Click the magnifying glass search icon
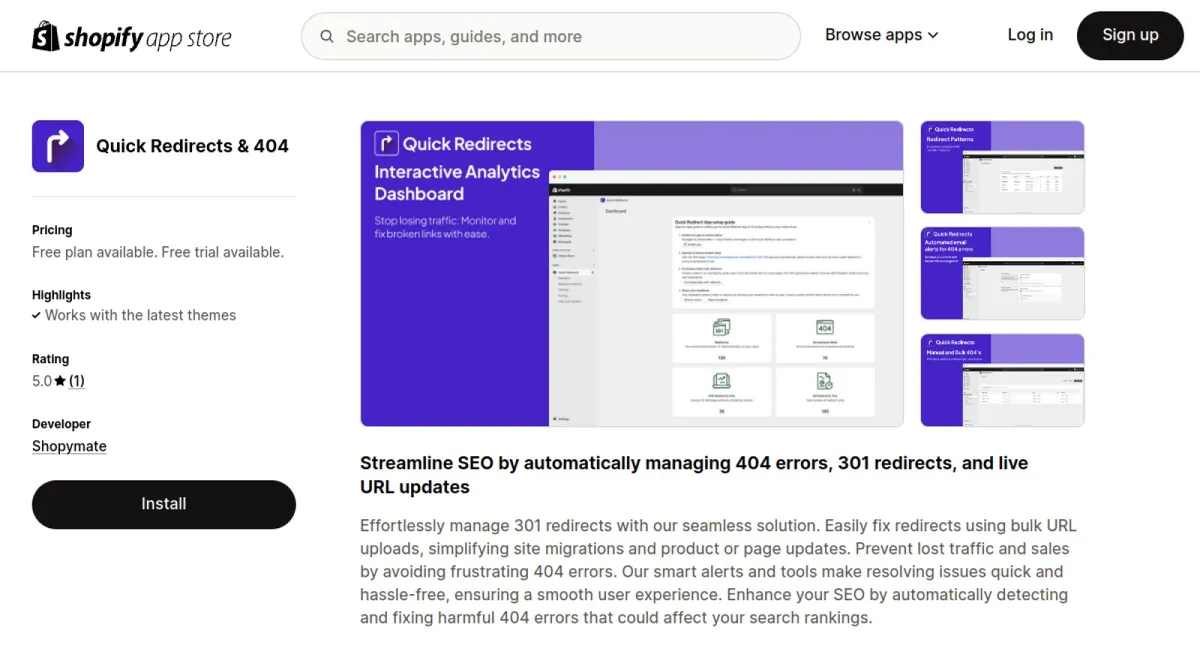The width and height of the screenshot is (1200, 650). click(326, 36)
